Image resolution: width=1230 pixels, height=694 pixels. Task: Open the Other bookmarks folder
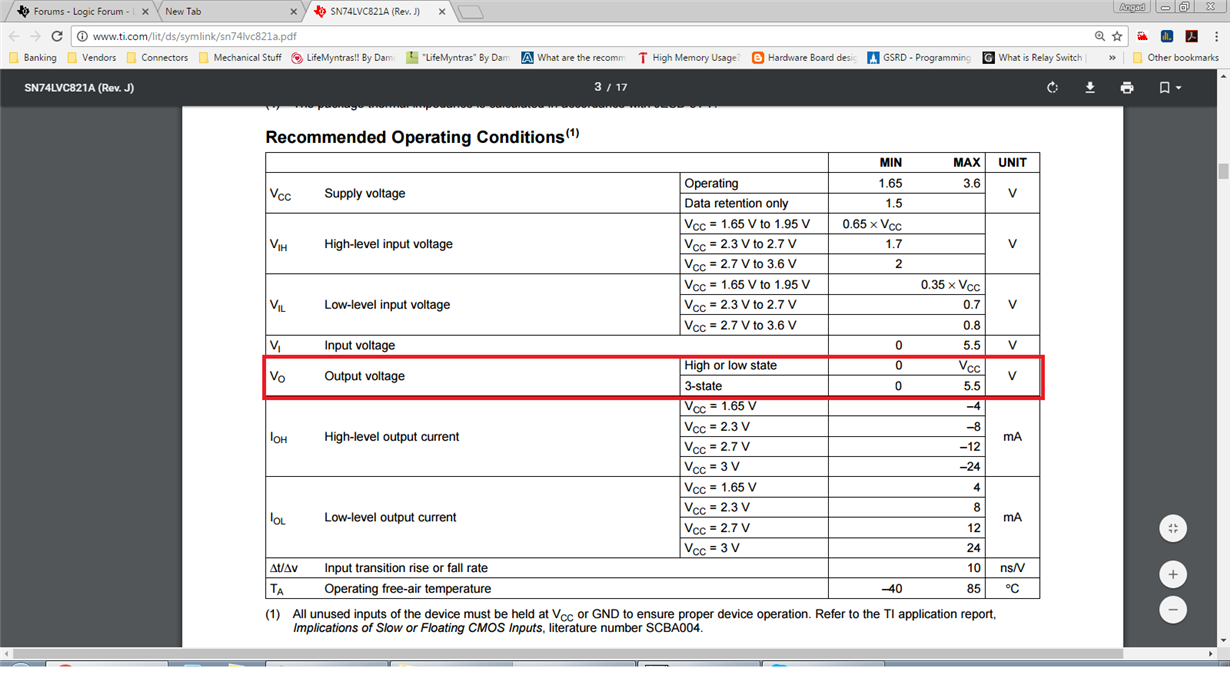point(1175,58)
